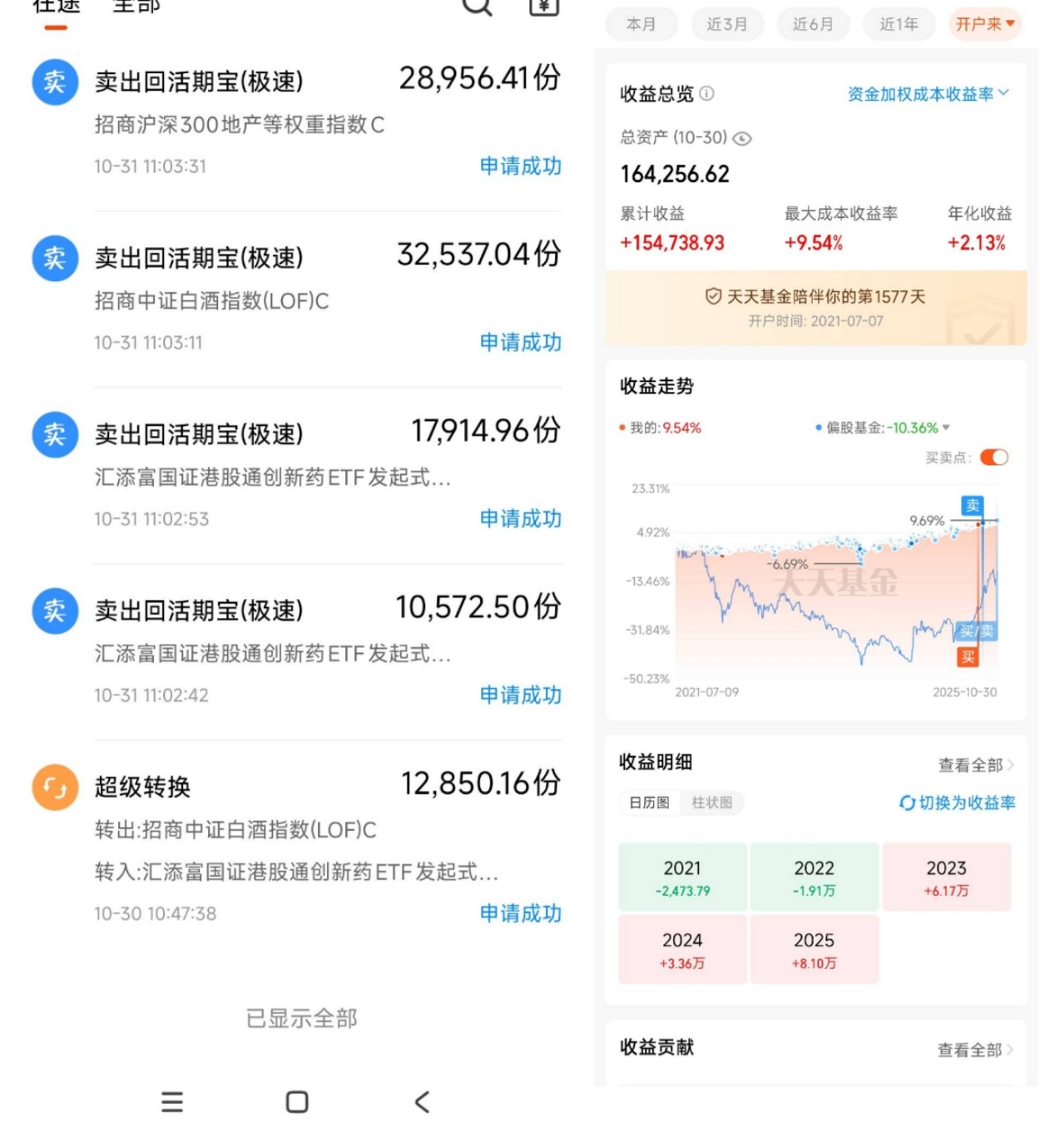Tap the 天天基金陪伴你的第1577天 banner
This screenshot has width=1040, height=1148.
click(816, 308)
